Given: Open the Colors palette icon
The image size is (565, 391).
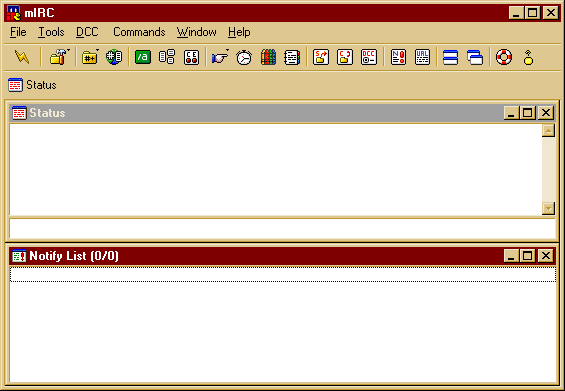Looking at the screenshot, I should [x=268, y=57].
